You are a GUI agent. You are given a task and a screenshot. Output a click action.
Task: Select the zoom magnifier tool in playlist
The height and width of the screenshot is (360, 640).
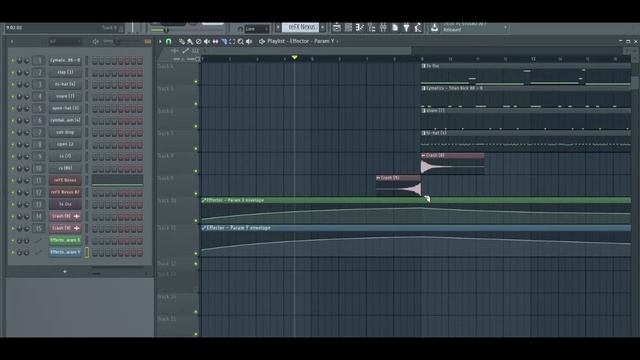[x=241, y=41]
